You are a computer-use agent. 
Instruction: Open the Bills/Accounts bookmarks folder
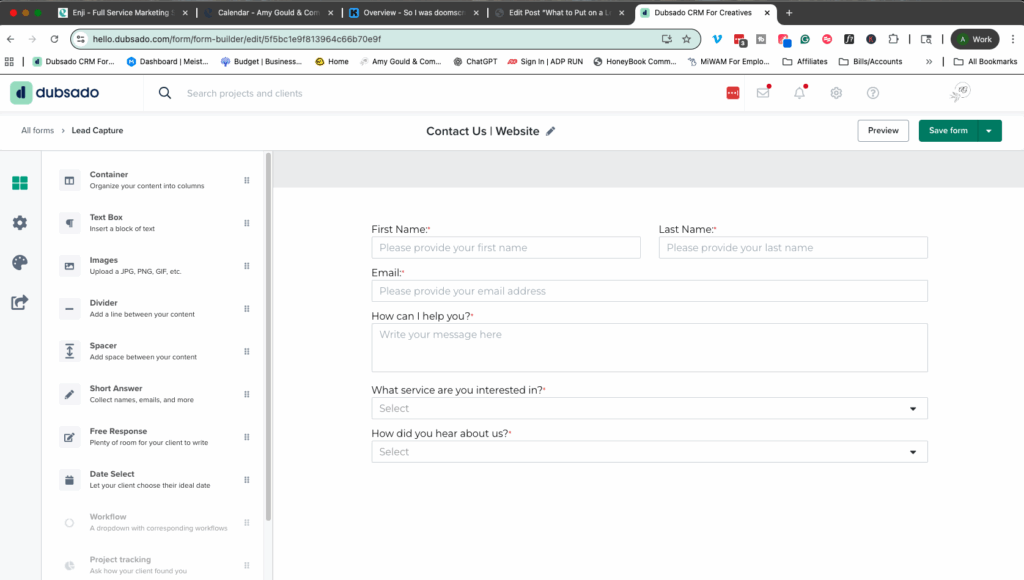[x=870, y=61]
